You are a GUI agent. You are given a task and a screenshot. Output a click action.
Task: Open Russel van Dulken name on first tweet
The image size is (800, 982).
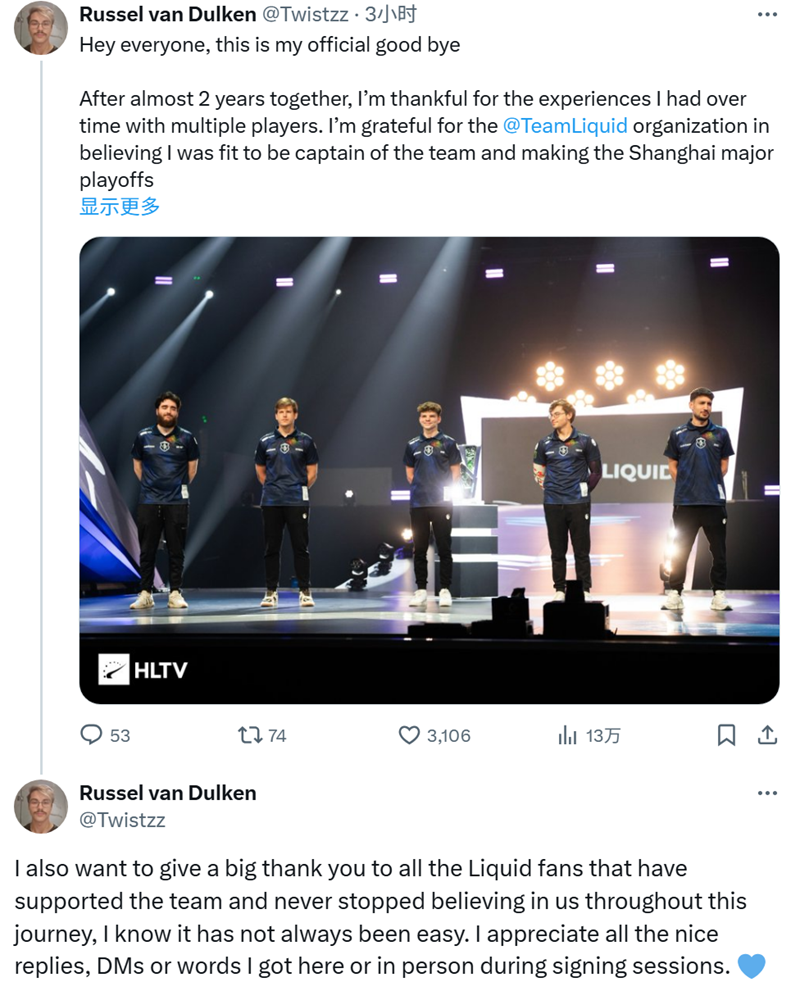pyautogui.click(x=167, y=14)
